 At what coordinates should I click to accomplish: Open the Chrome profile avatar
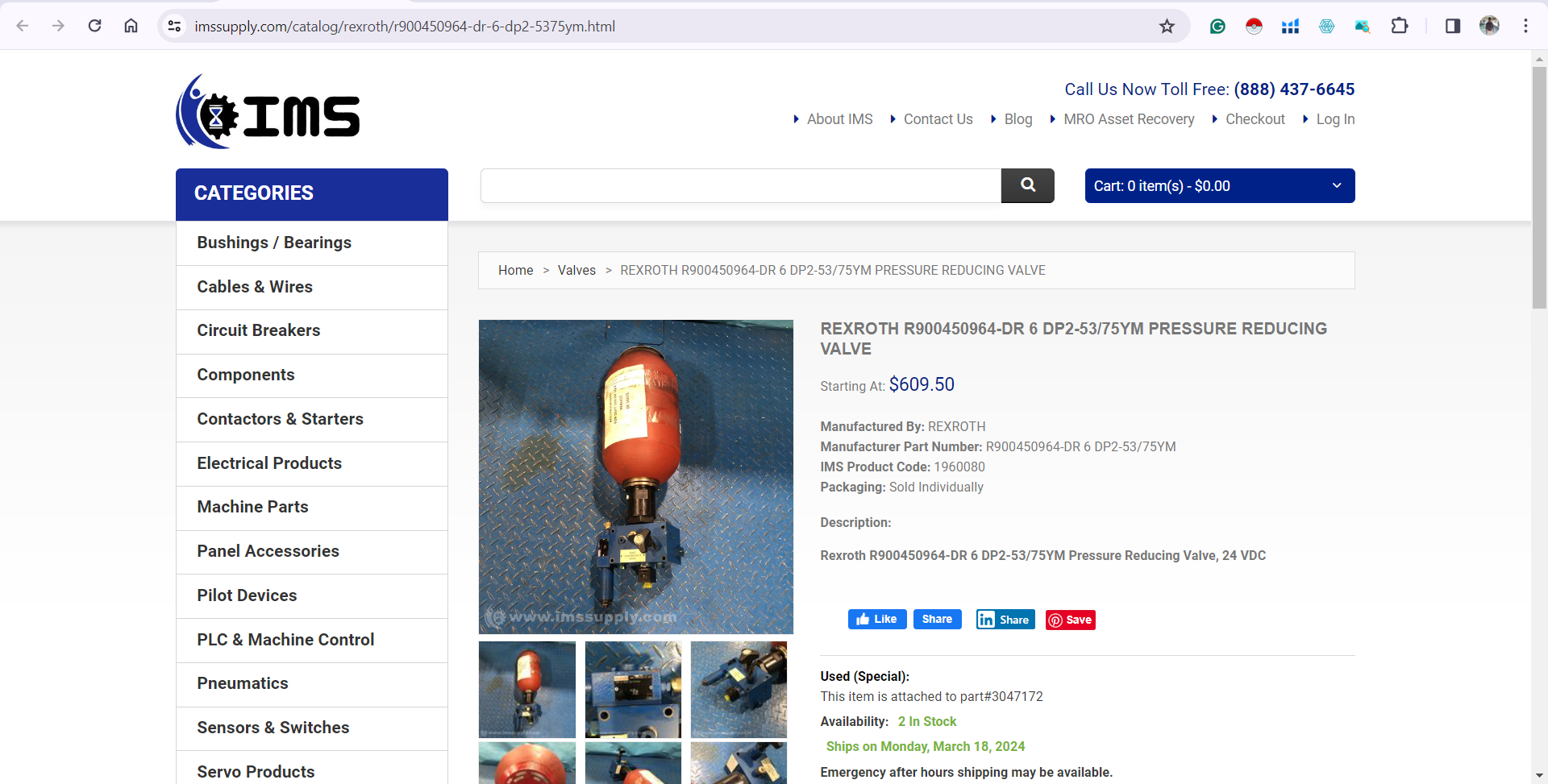coord(1489,26)
